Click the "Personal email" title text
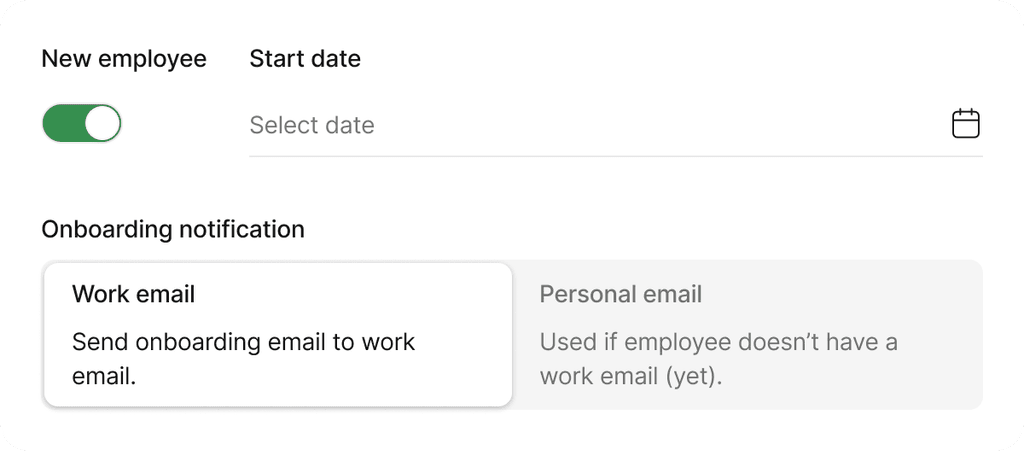This screenshot has height=451, width=1024. [x=621, y=294]
